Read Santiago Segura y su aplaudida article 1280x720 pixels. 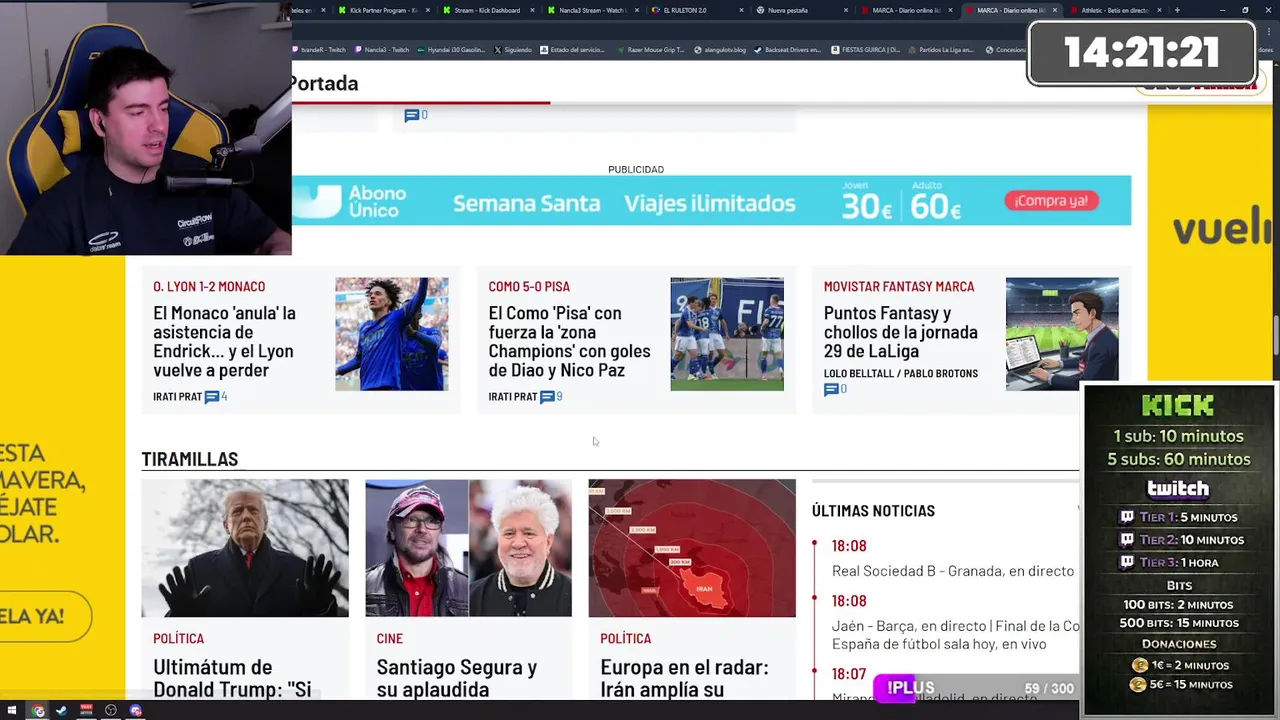[457, 678]
